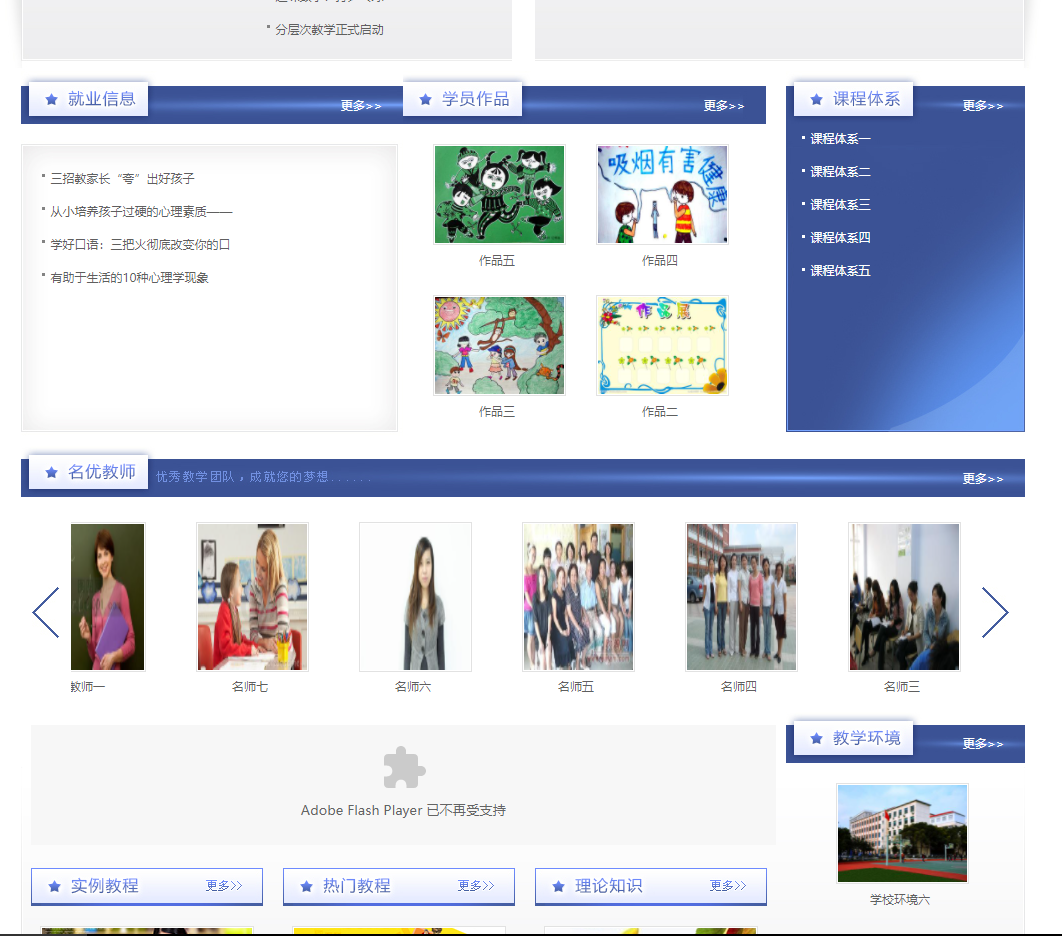Open 课程体系二 in course list

841,172
